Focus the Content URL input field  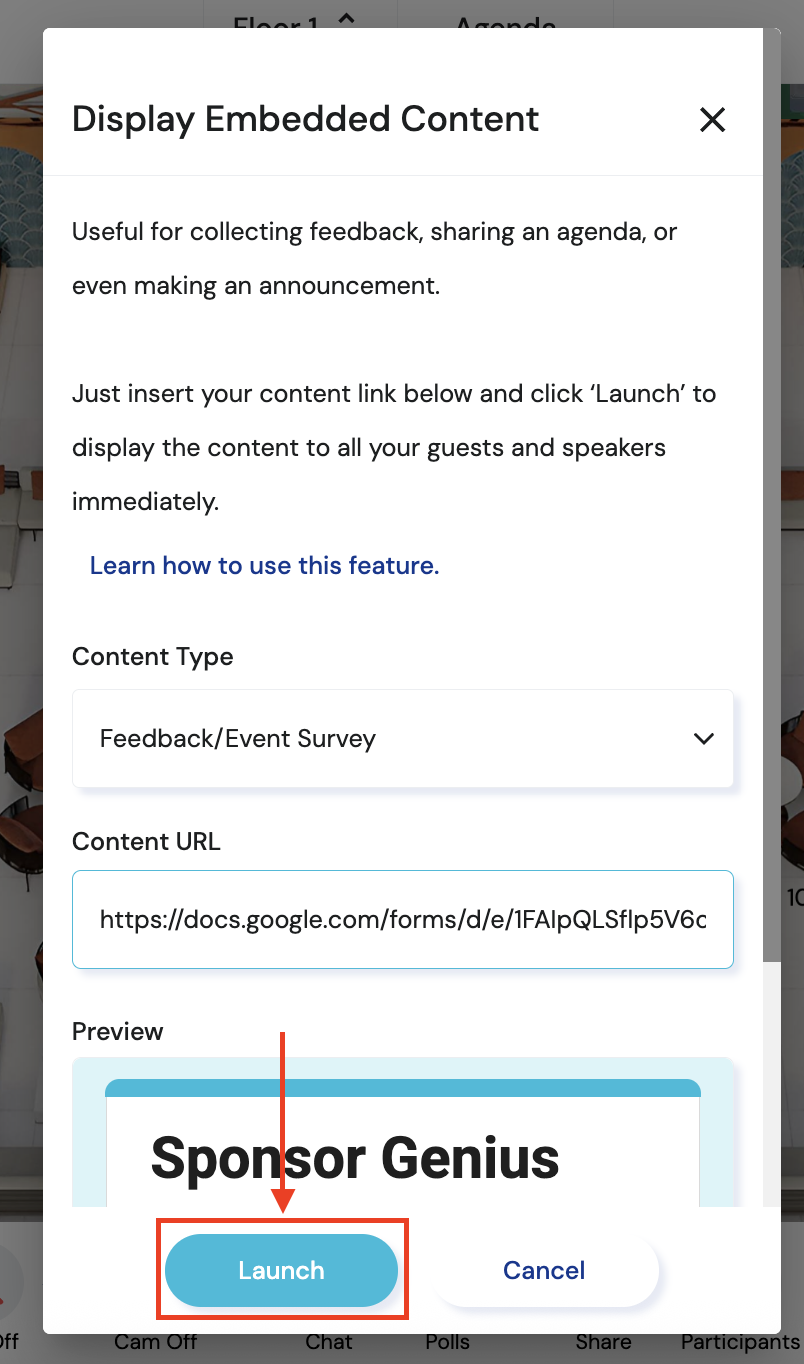pyautogui.click(x=402, y=919)
